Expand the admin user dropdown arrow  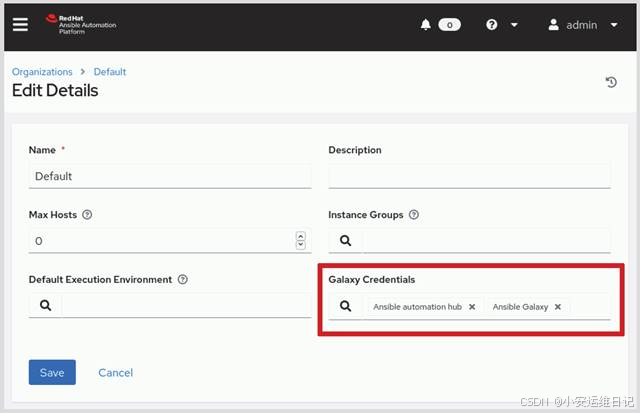614,25
